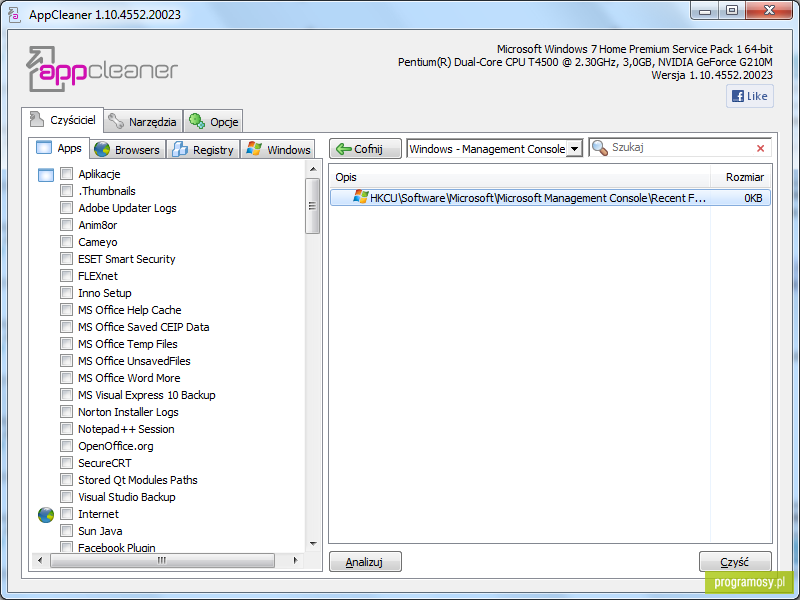The height and width of the screenshot is (600, 800).
Task: Enable the FLEXnet checkbox
Action: (66, 276)
